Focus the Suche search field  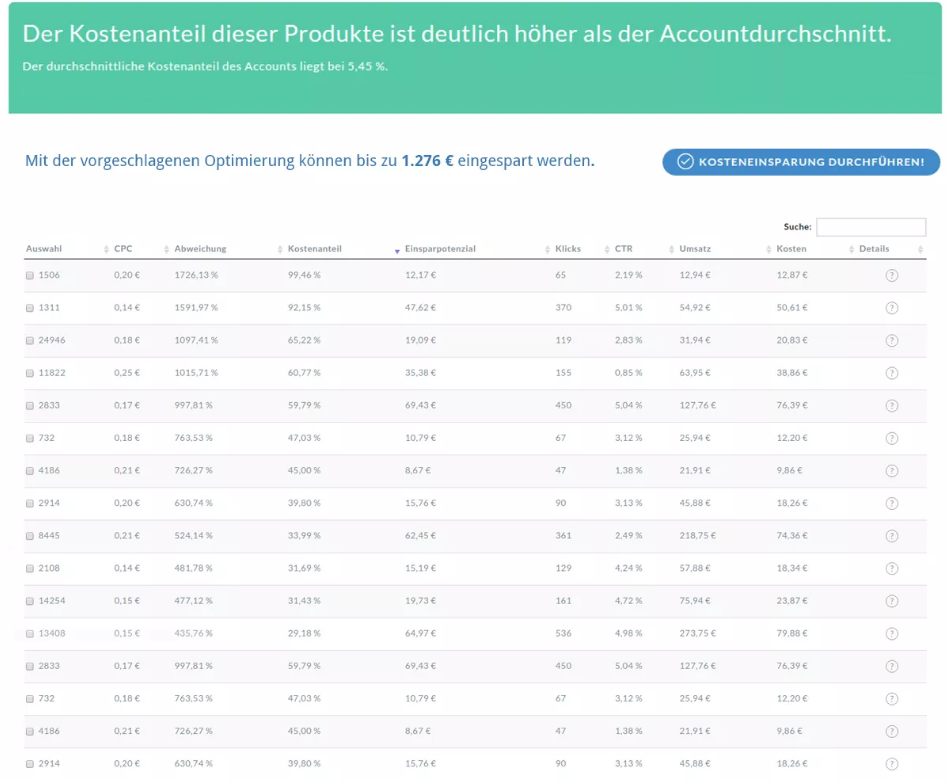870,227
